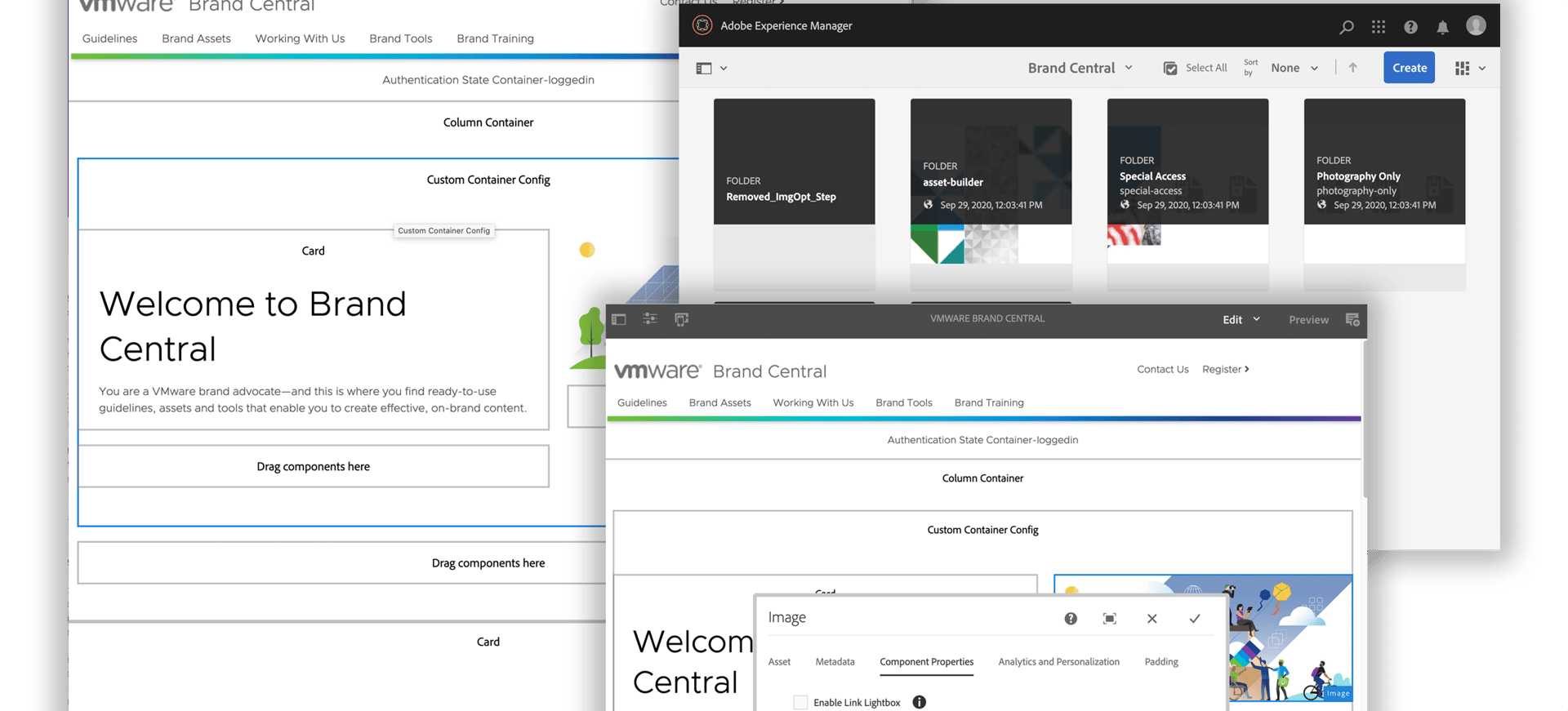Open help icon in Image dialog
Image resolution: width=1568 pixels, height=711 pixels.
pos(1071,619)
